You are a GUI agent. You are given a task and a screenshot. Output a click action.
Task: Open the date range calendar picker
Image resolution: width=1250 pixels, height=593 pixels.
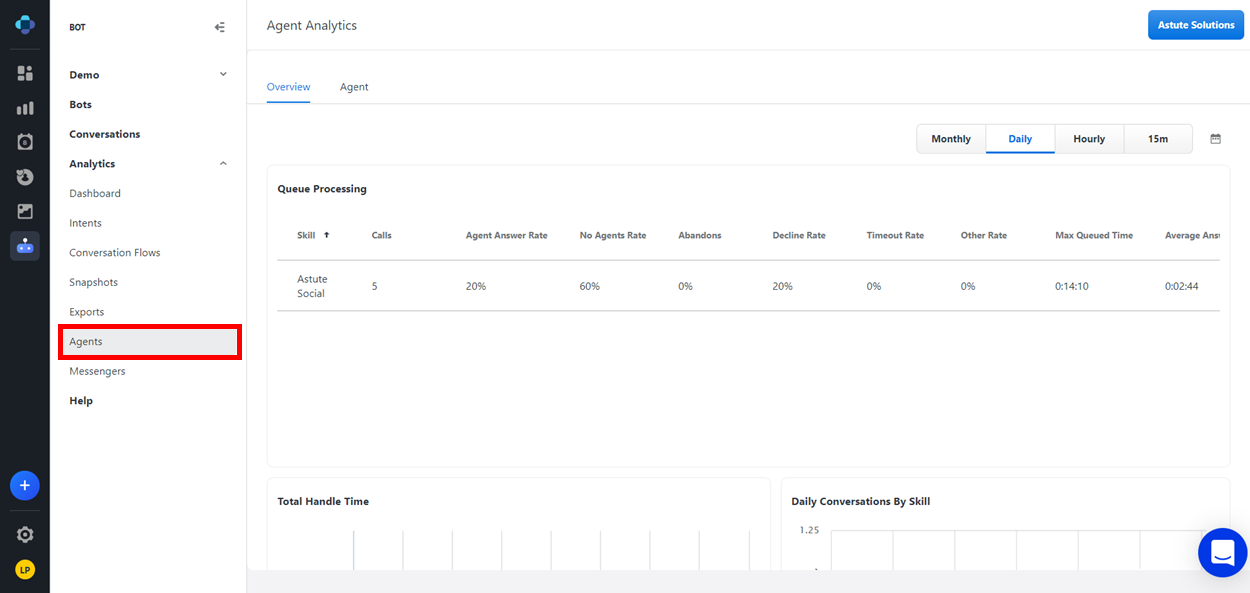tap(1215, 139)
